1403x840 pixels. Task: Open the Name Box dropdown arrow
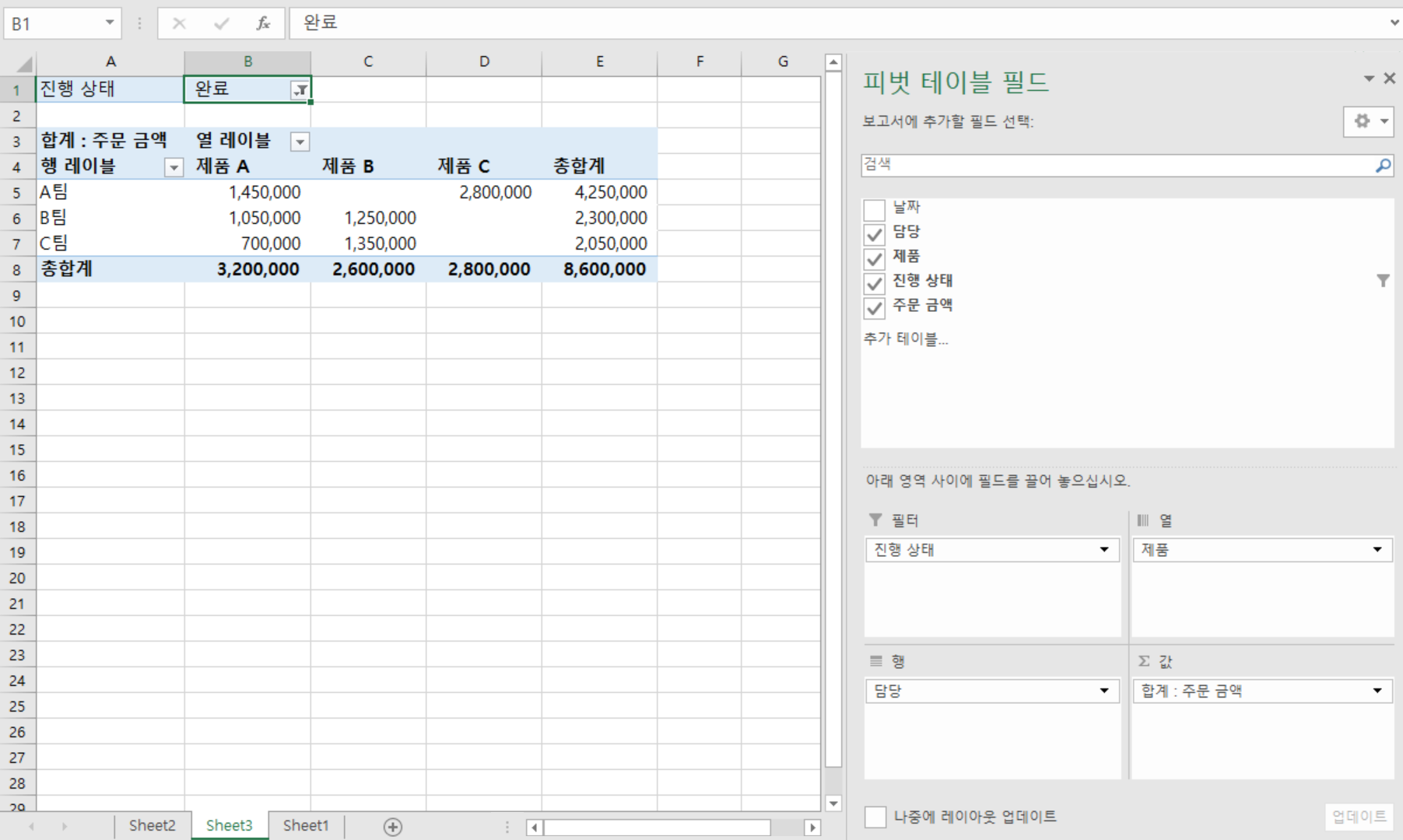[110, 23]
